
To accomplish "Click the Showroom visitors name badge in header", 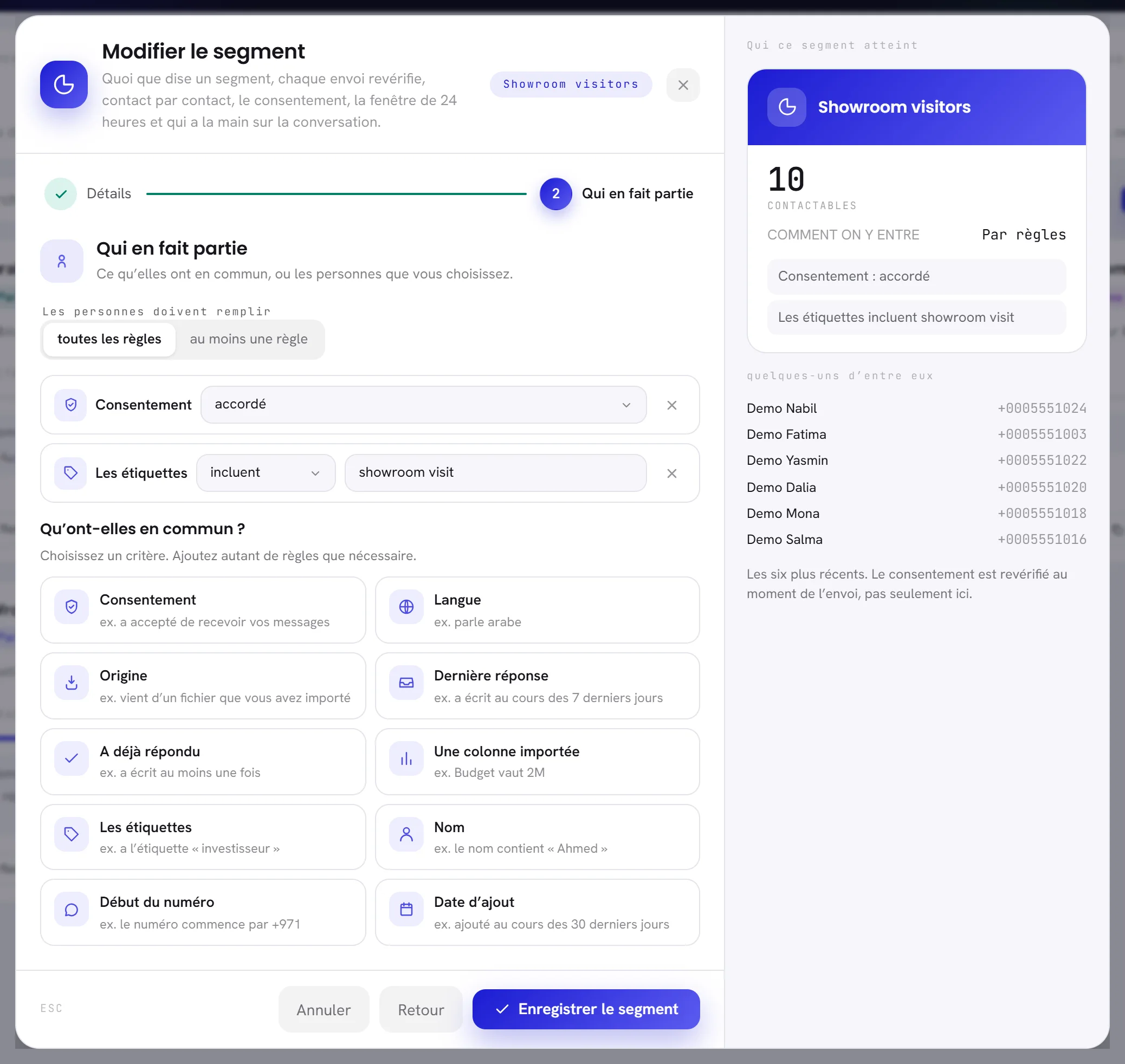I will 570,84.
